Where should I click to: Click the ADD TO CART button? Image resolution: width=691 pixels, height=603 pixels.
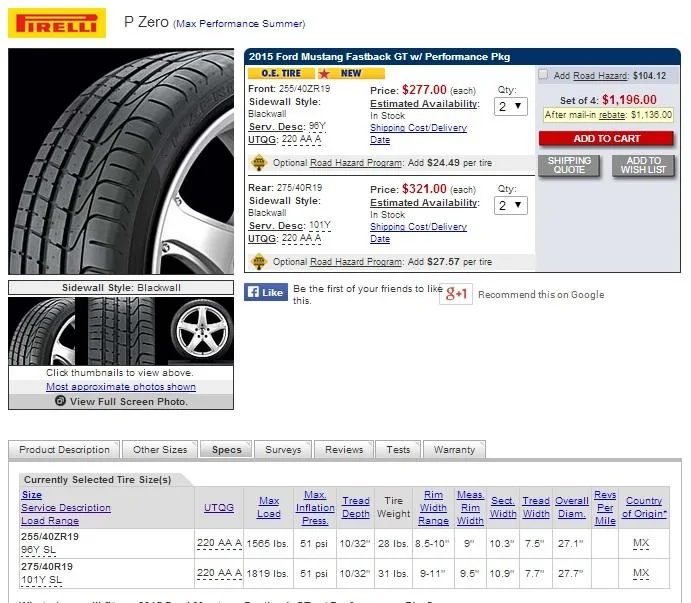click(x=606, y=138)
